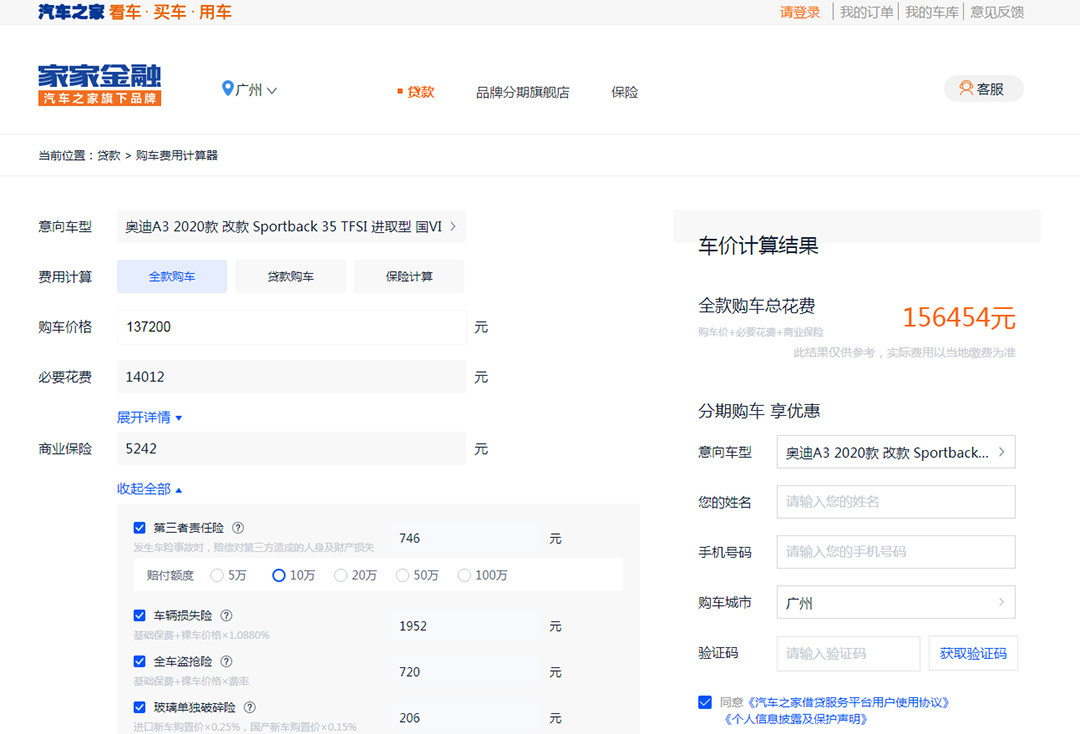Toggle the user agreement 同意 checkbox
This screenshot has height=734, width=1080.
pos(705,702)
